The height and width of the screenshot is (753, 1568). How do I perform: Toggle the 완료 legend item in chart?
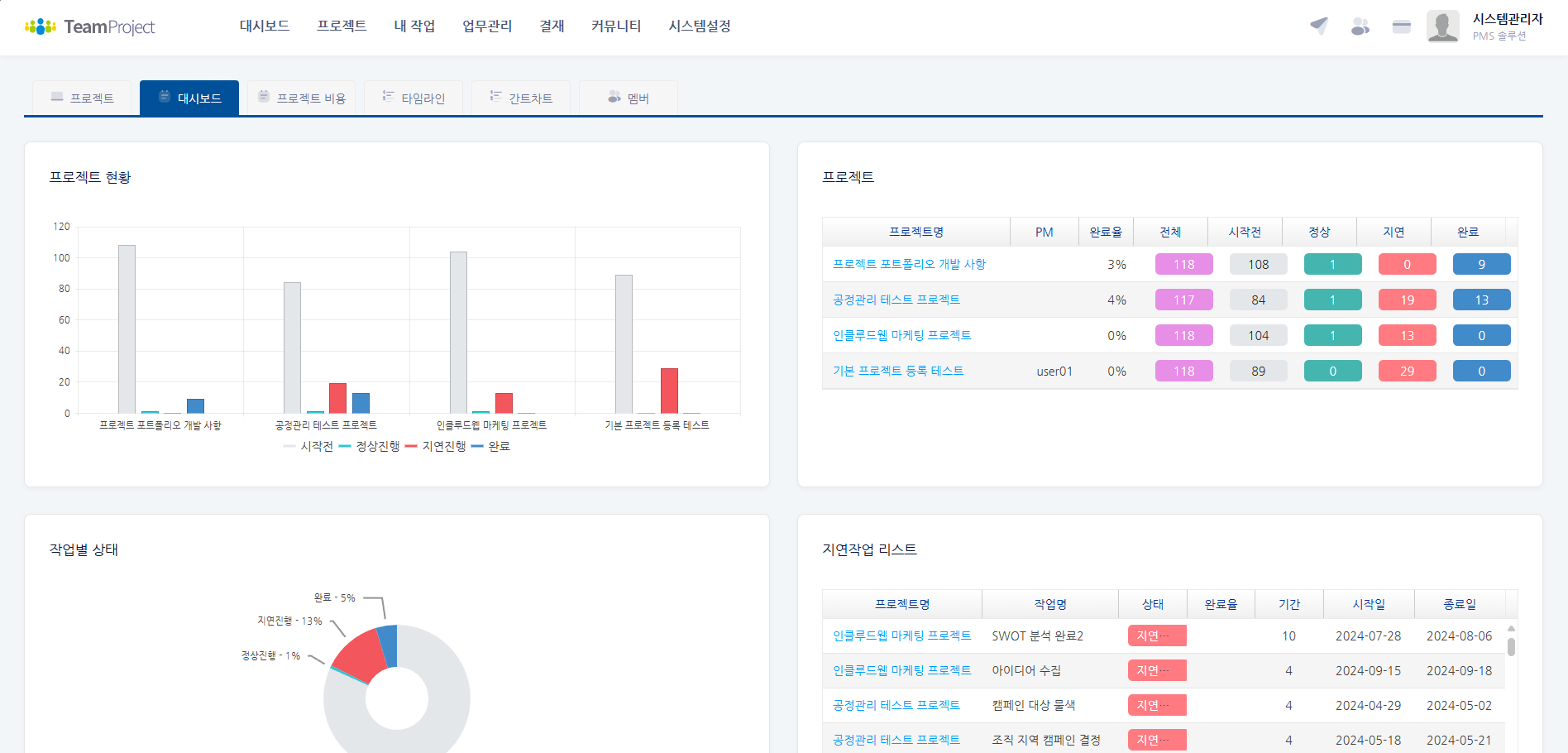coord(491,446)
